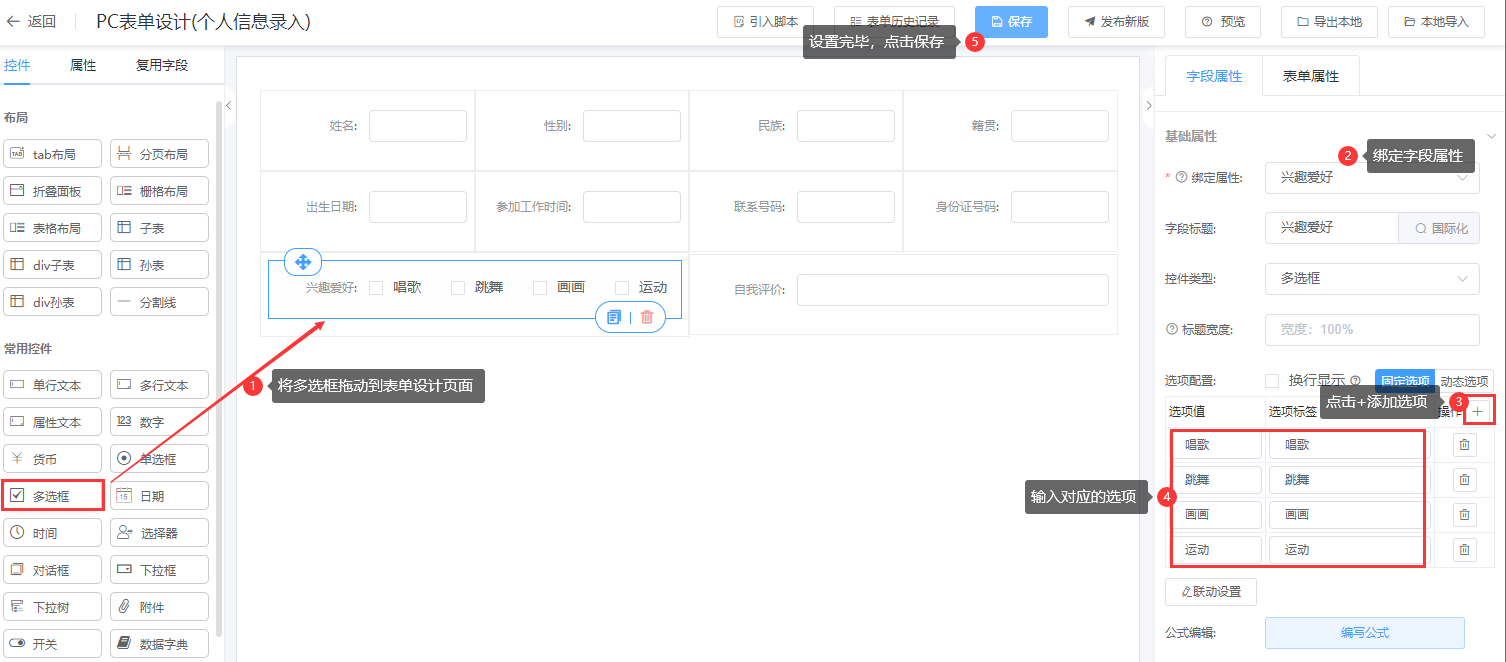Enable the 换行显示 checkbox
This screenshot has height=662, width=1506.
click(x=1272, y=381)
